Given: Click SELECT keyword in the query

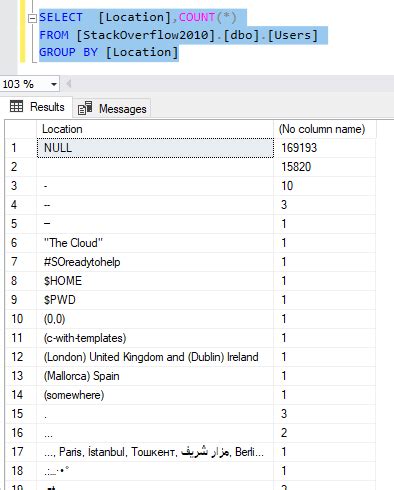Looking at the screenshot, I should pyautogui.click(x=61, y=17).
